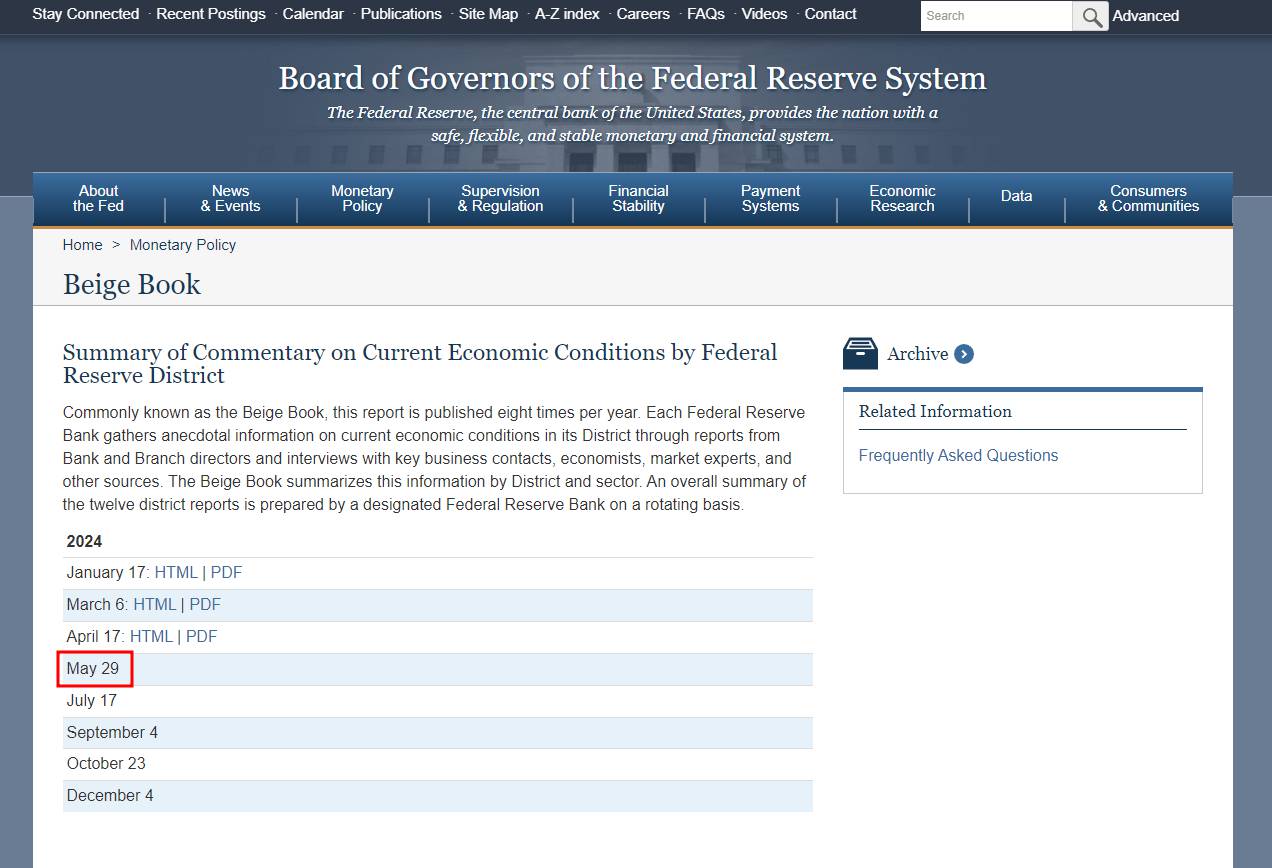Open January 17 PDF report
This screenshot has width=1272, height=868.
coord(226,573)
